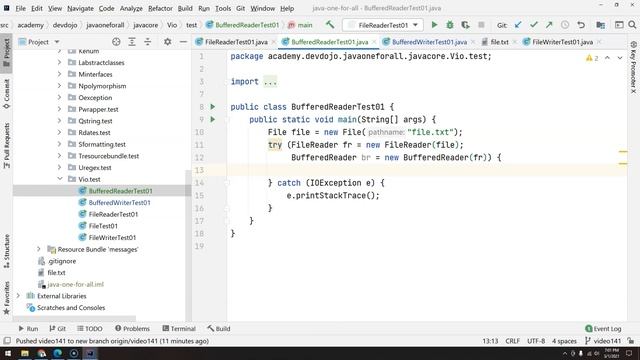Expand the Minterfaces folder
640x360 pixels.
(x=60, y=74)
